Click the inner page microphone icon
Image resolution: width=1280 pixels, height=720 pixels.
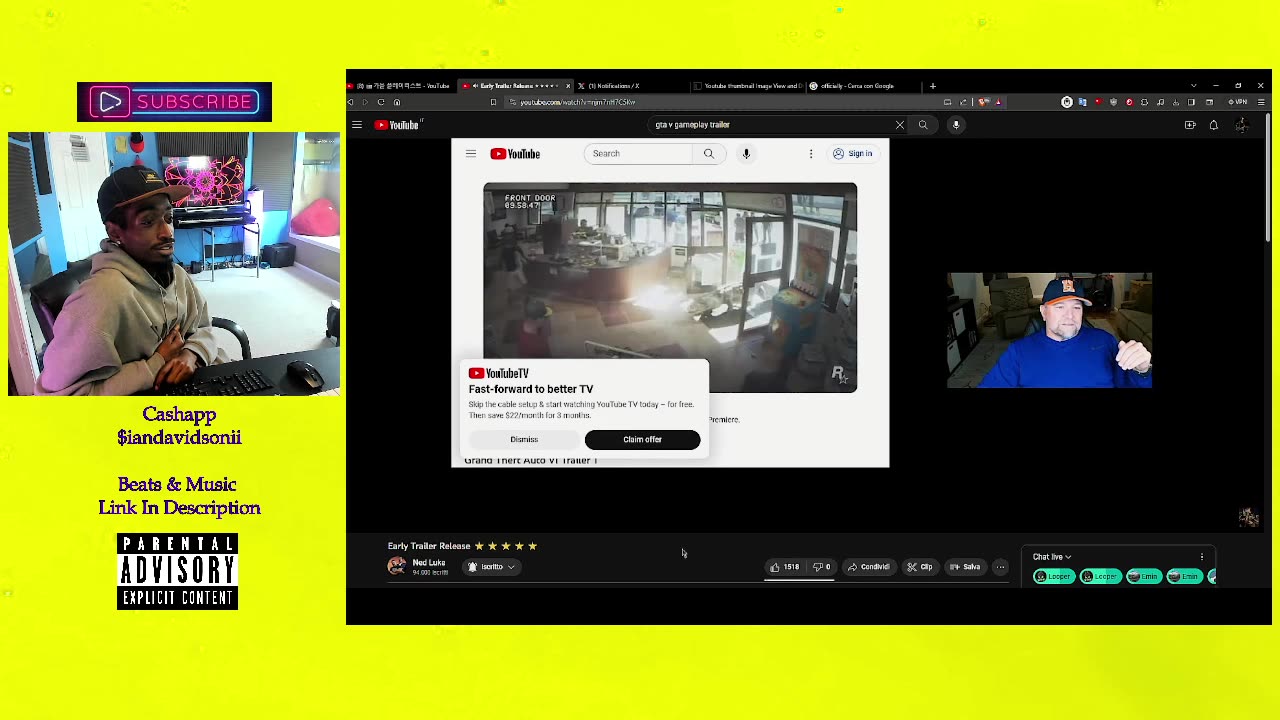[746, 154]
